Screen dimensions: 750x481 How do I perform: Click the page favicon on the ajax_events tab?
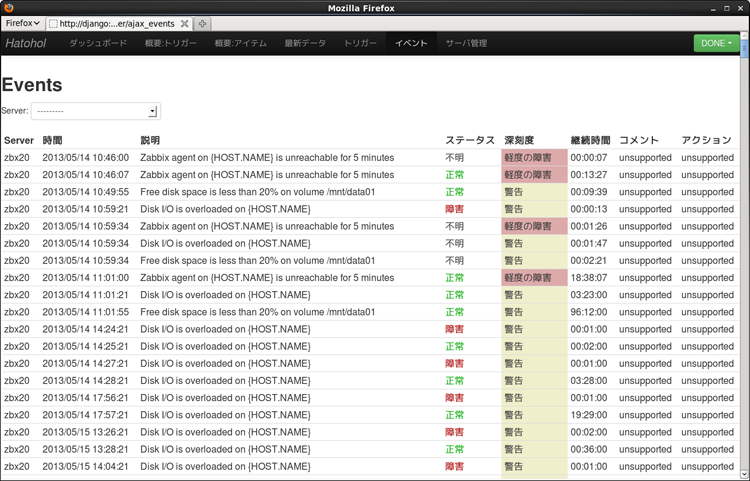click(53, 23)
